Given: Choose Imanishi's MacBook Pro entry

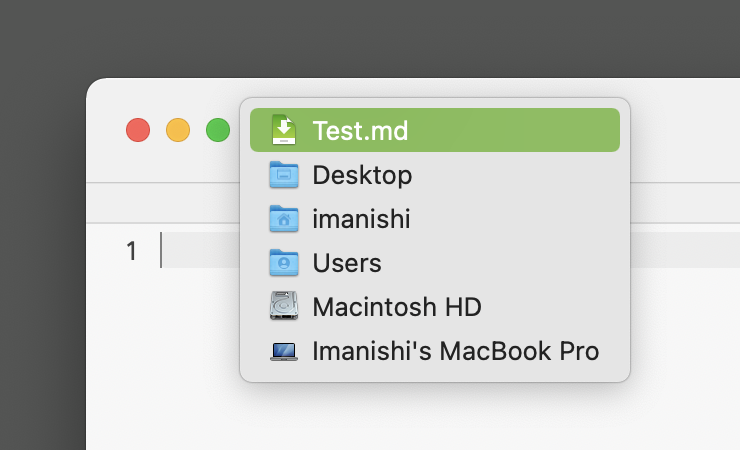Looking at the screenshot, I should pos(435,351).
